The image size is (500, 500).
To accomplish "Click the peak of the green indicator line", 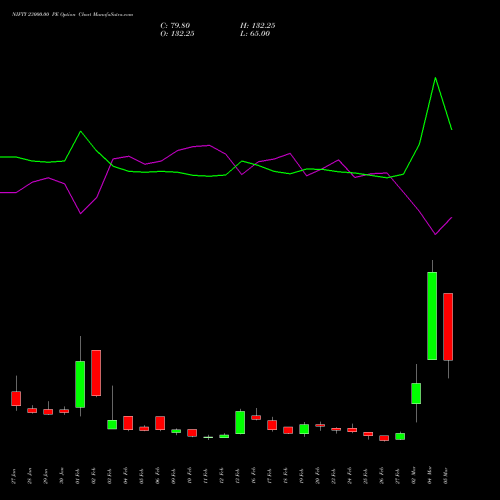I will [435, 78].
